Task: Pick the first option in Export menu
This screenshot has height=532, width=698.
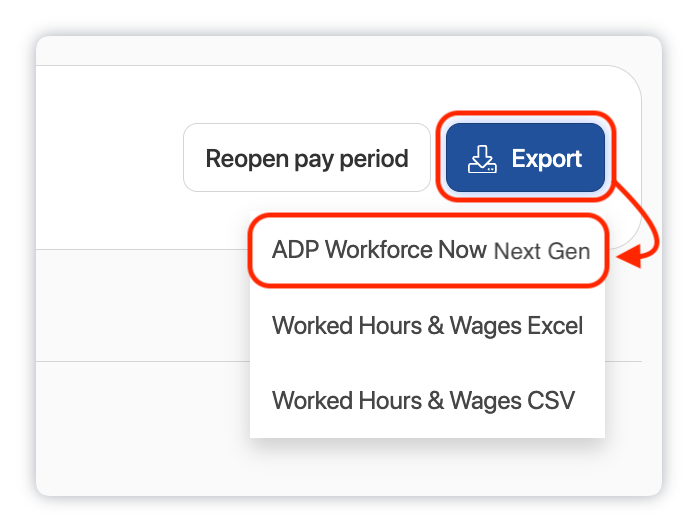Action: click(430, 251)
